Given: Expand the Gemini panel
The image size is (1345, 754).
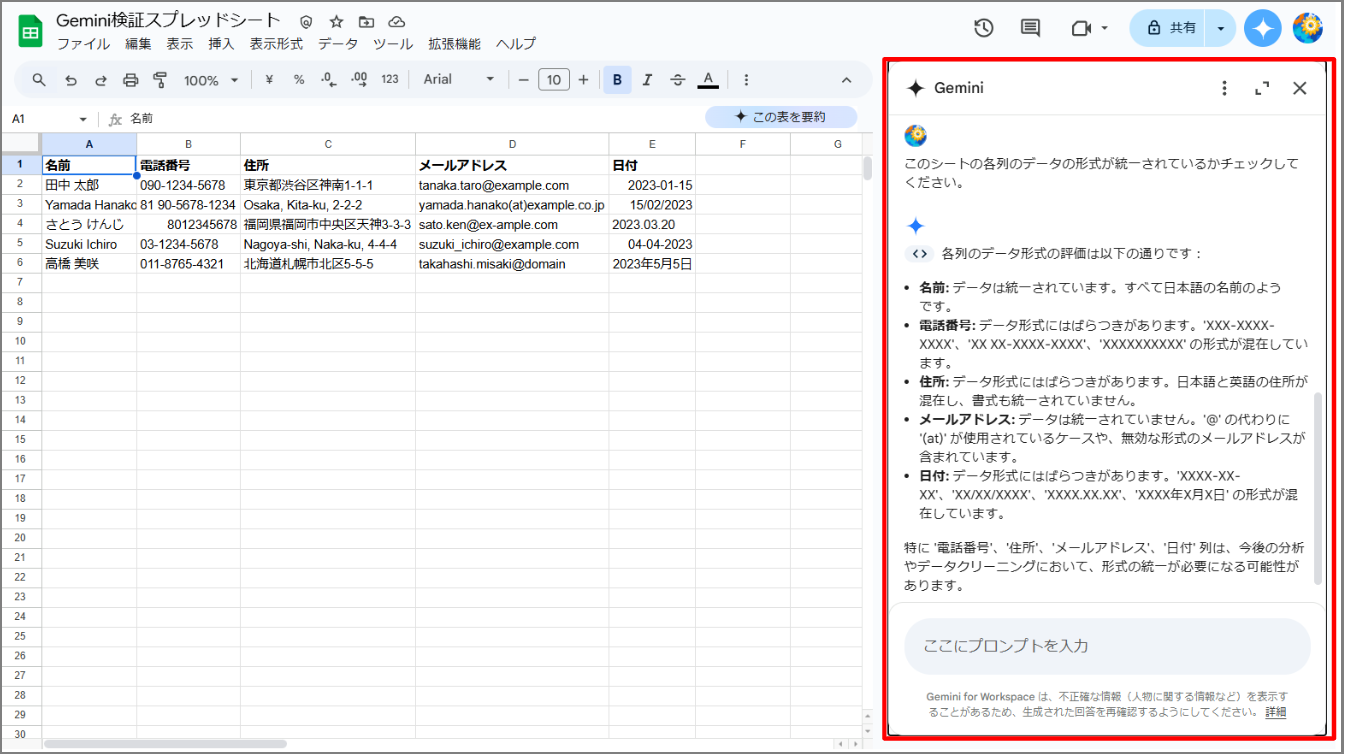Looking at the screenshot, I should click(1262, 88).
